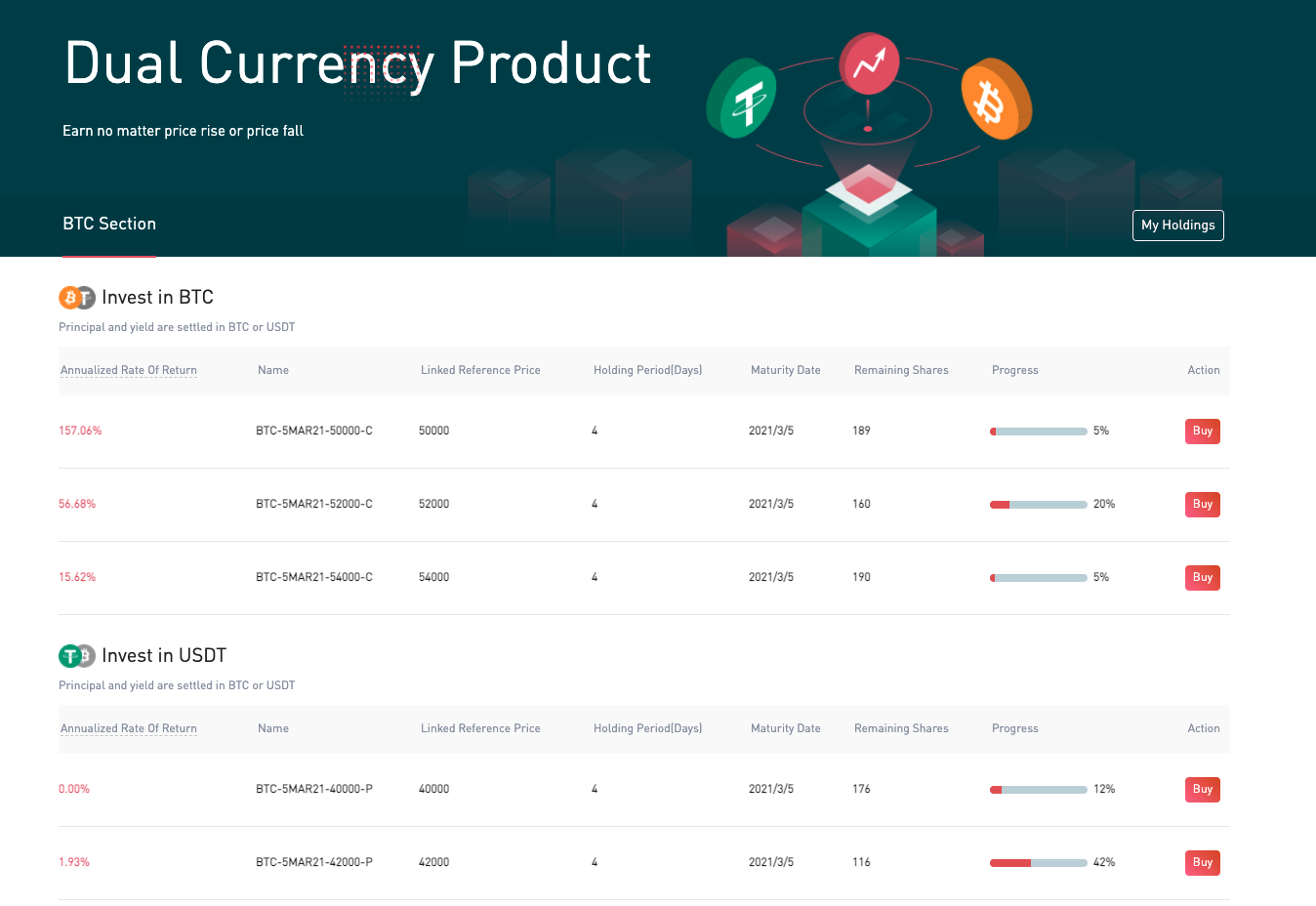Buy BTC-5MAR21-54000-C product
This screenshot has height=906, width=1316.
[1203, 578]
